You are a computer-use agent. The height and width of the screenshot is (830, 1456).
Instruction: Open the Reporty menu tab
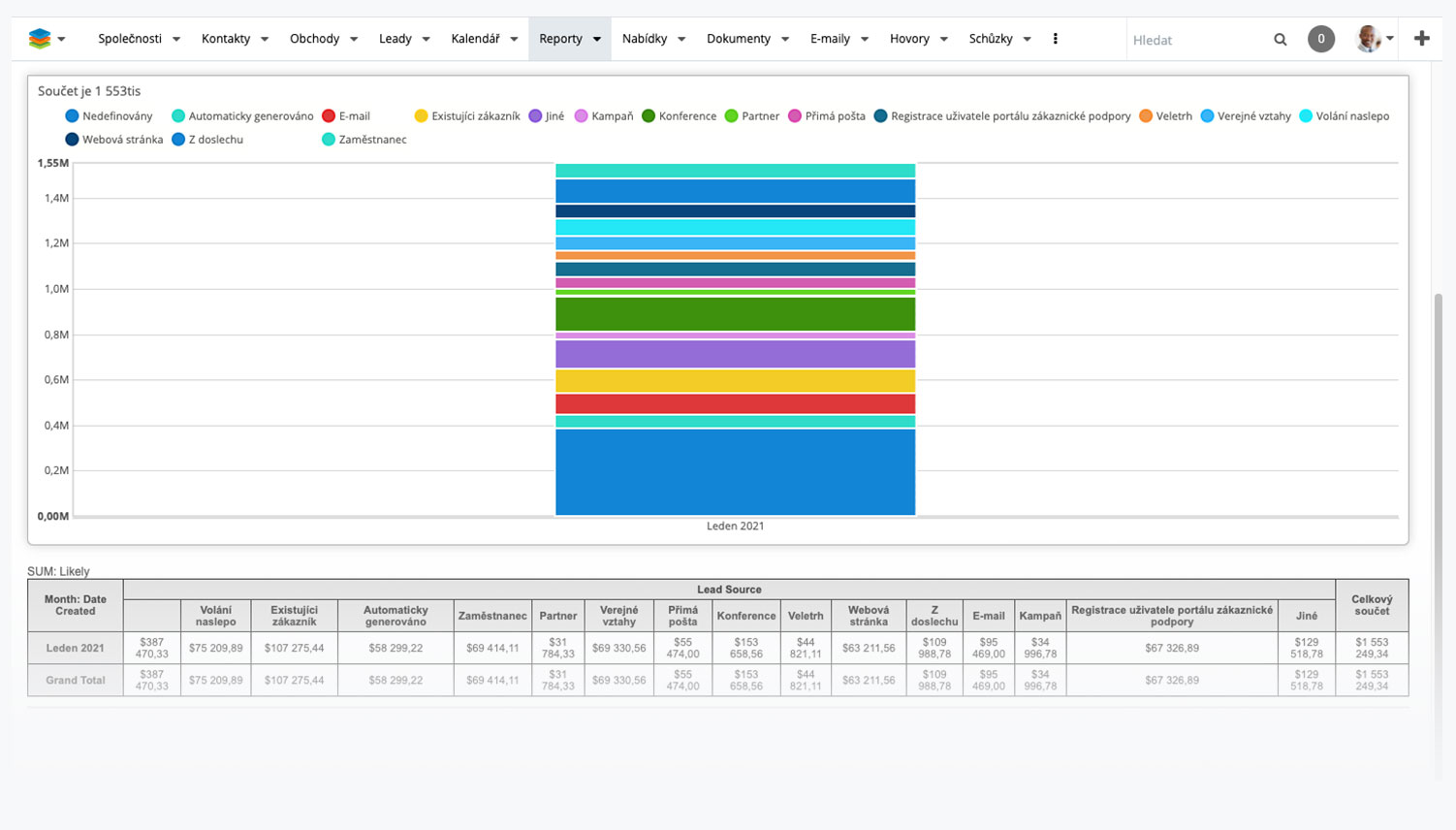(561, 39)
